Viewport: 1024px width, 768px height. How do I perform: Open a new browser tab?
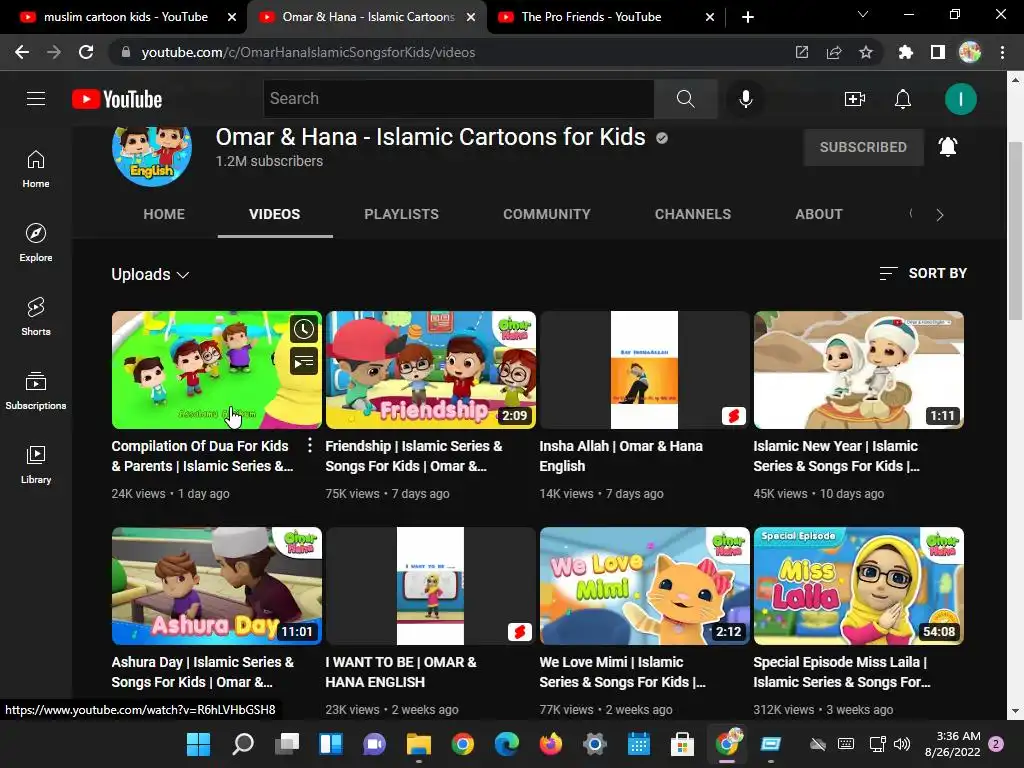(748, 17)
